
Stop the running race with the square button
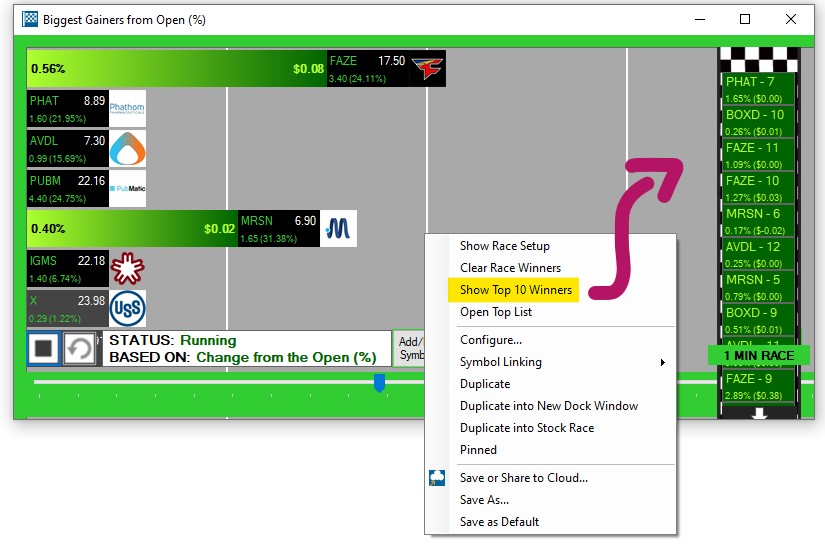[x=44, y=349]
